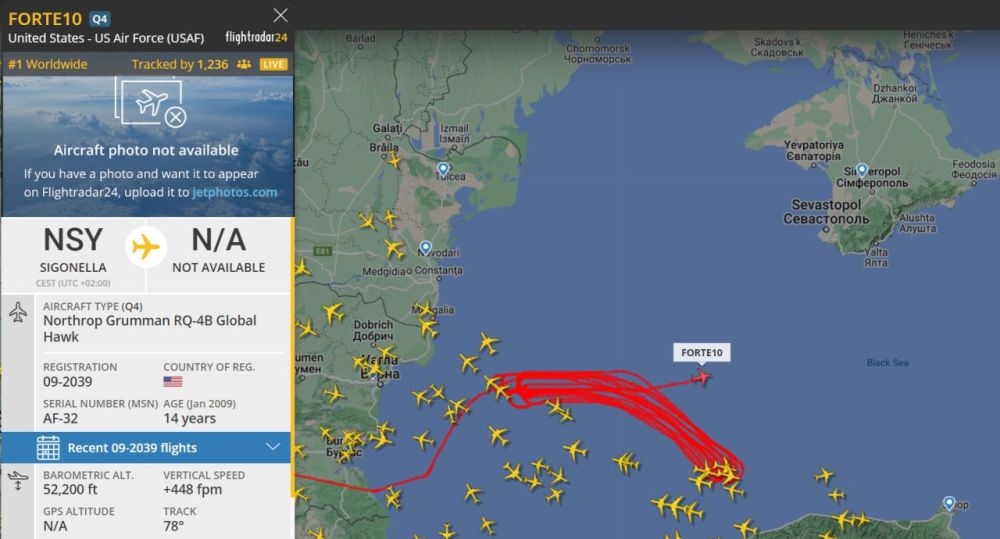The height and width of the screenshot is (539, 1000).
Task: Click the Simferopol airport pin marker
Action: [862, 170]
